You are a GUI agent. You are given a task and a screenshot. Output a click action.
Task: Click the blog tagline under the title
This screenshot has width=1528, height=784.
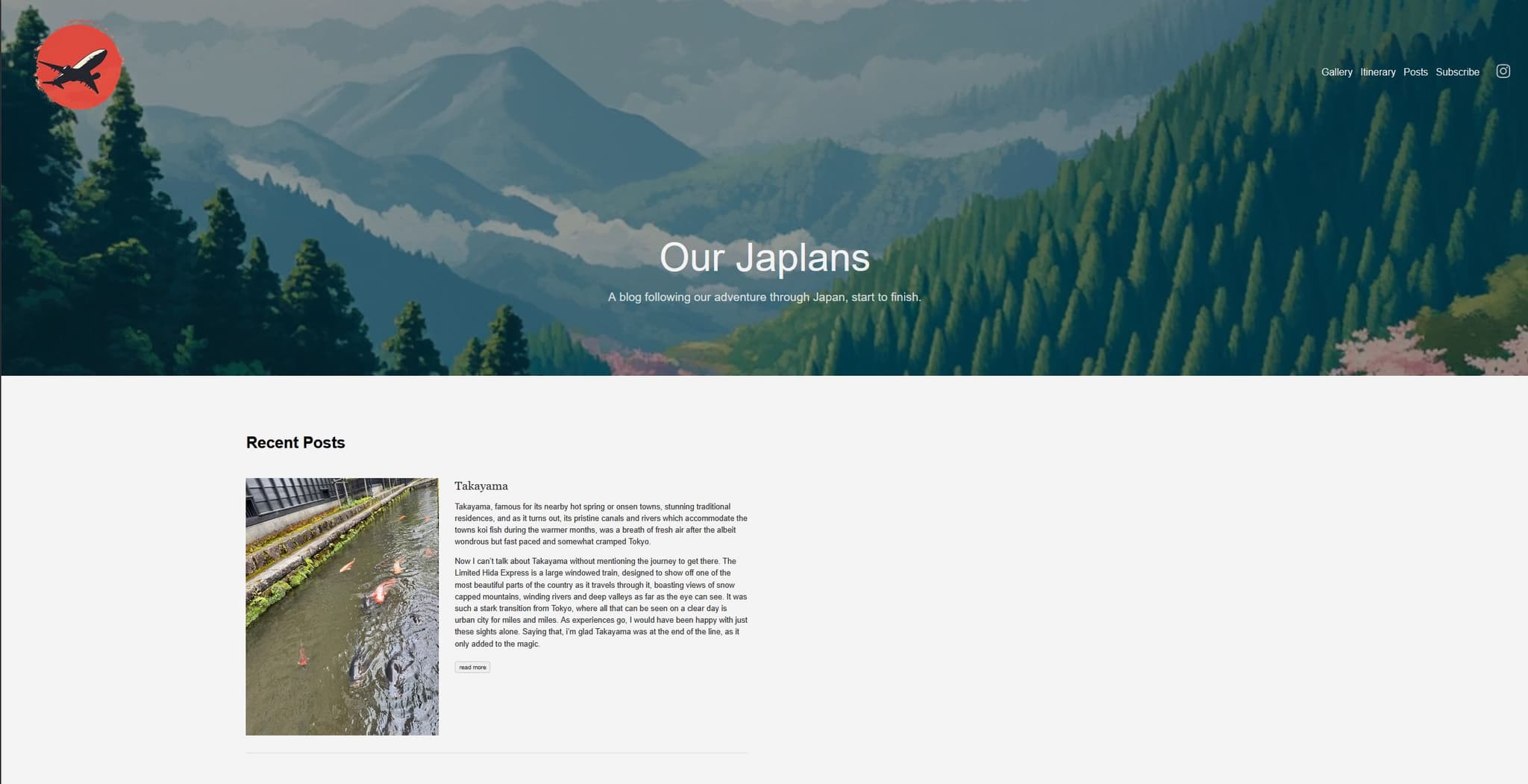tap(764, 297)
